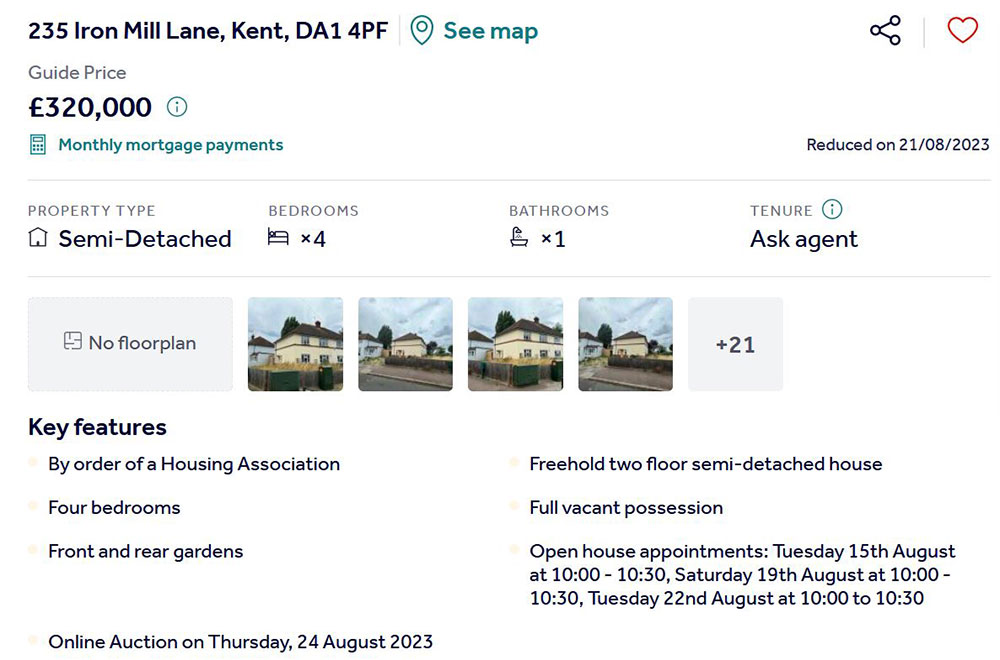Click the share icon
The image size is (1000, 660).
click(885, 31)
